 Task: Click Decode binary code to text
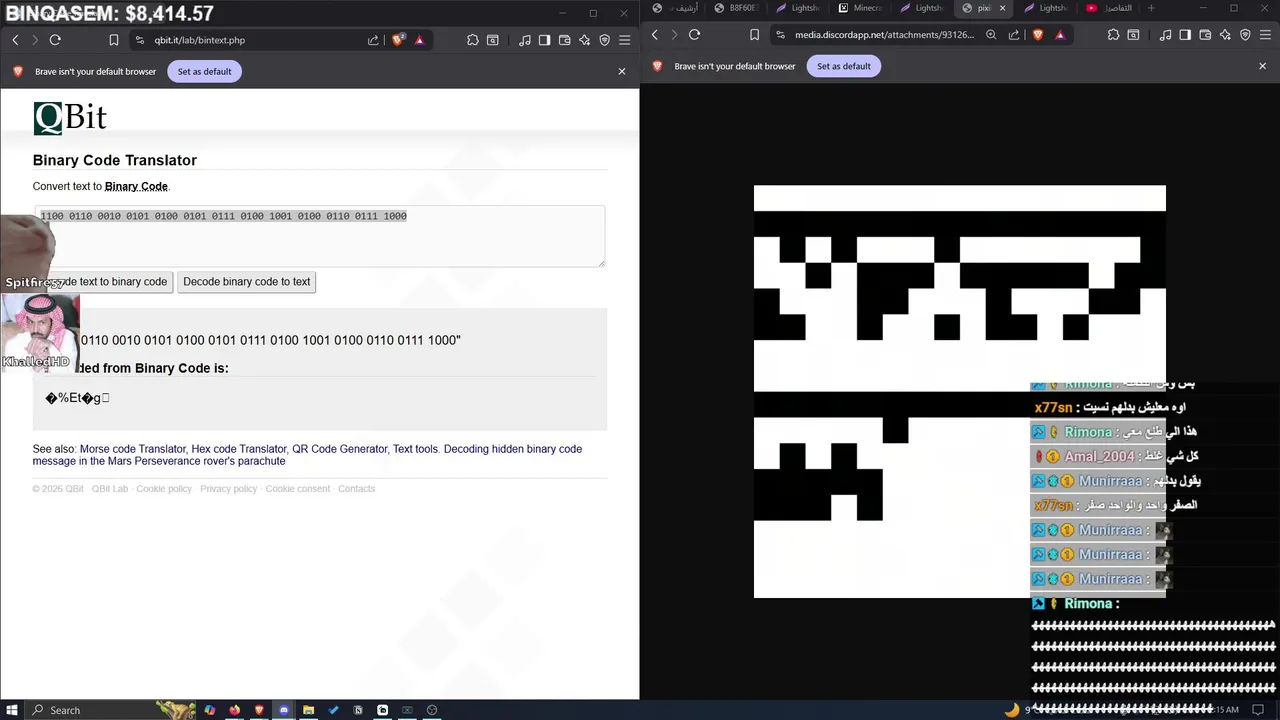click(x=247, y=282)
